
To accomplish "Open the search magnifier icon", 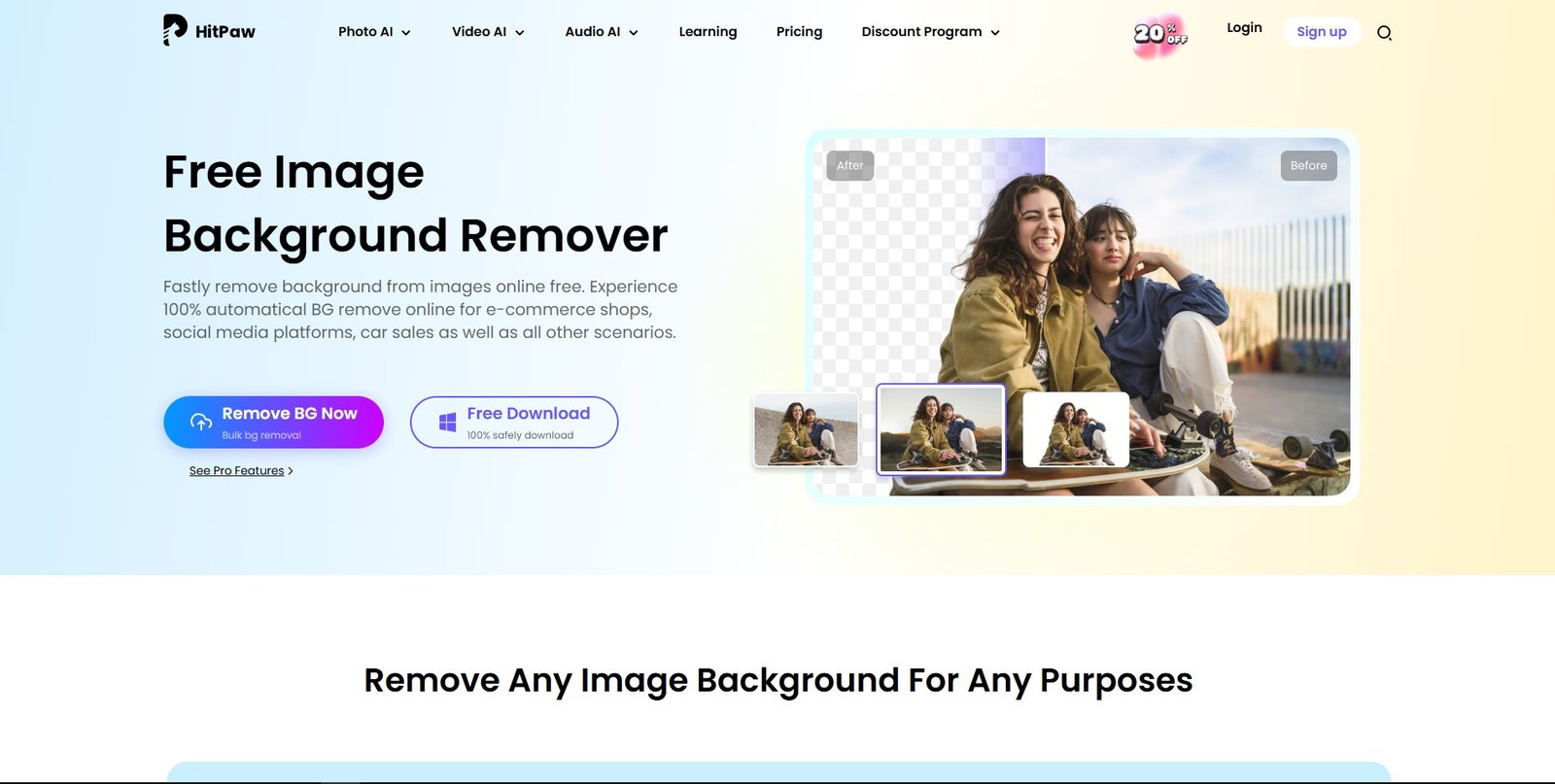I will 1384,33.
